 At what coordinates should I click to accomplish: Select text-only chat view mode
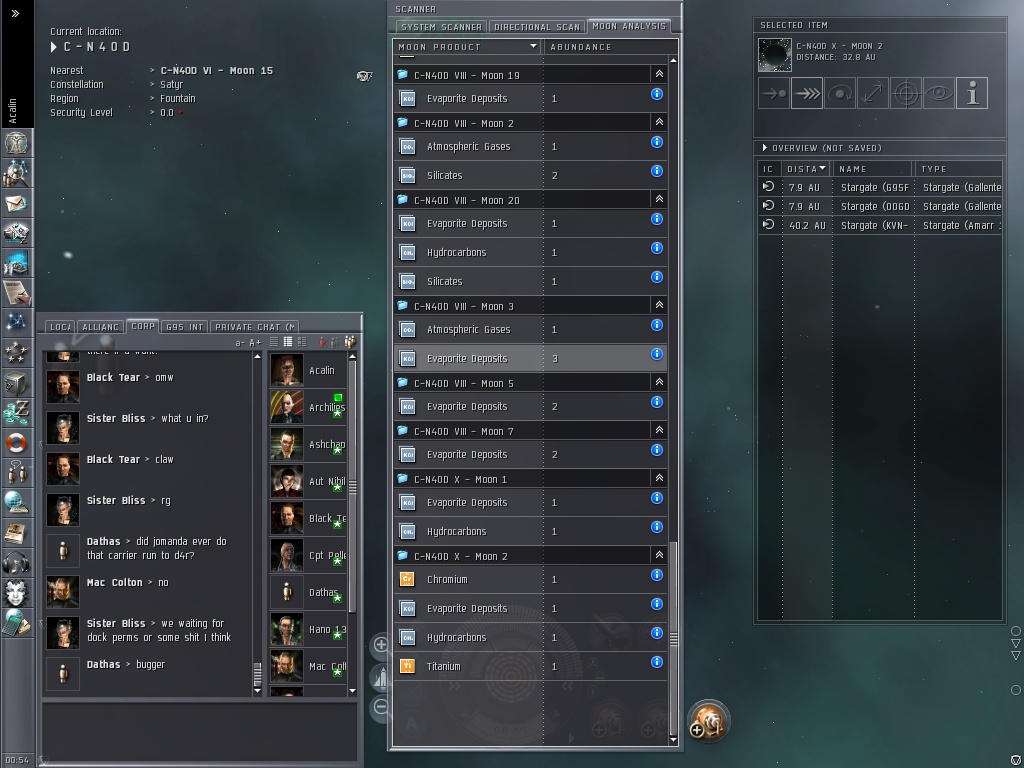click(274, 342)
